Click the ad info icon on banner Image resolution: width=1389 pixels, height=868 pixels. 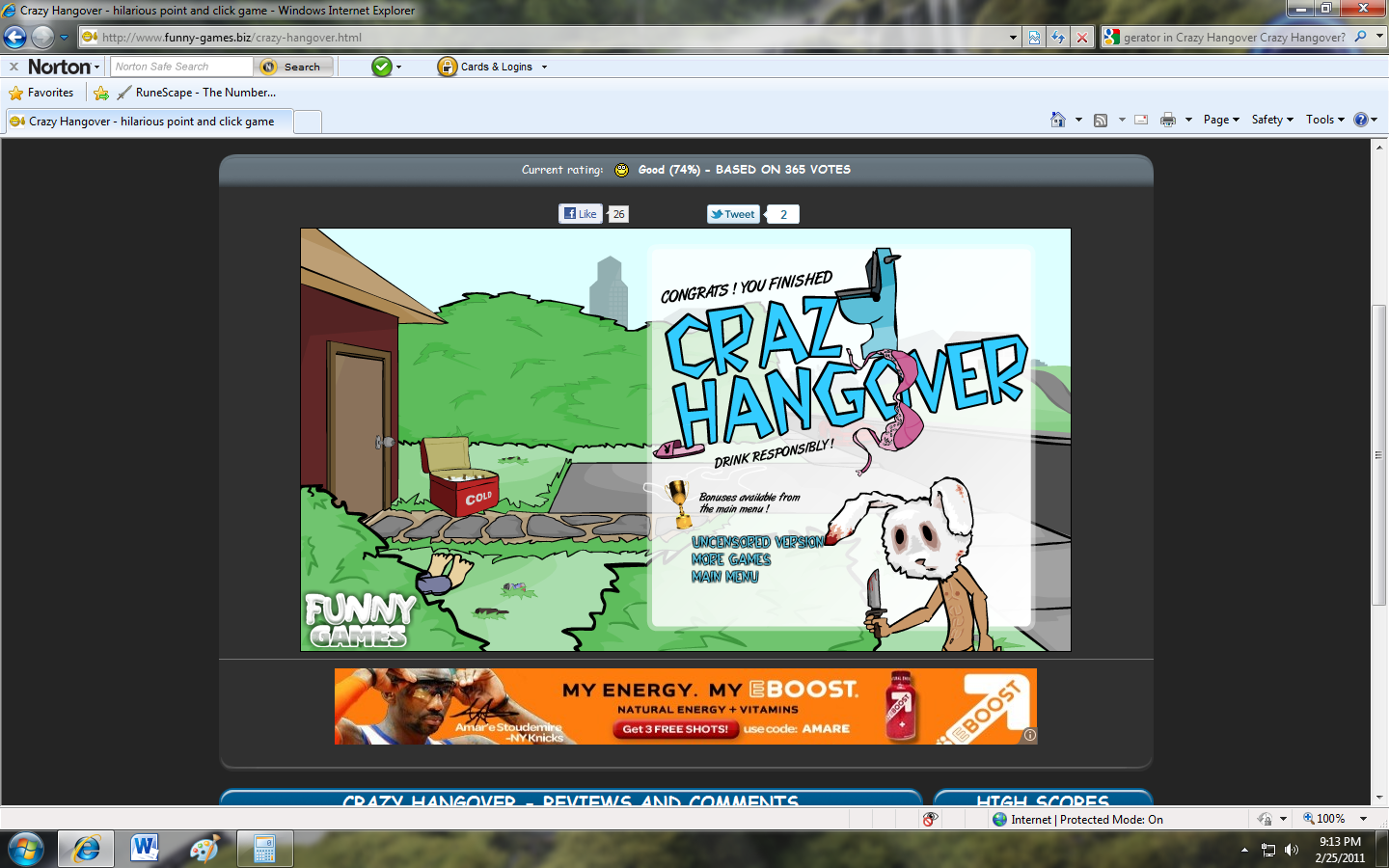point(1029,736)
